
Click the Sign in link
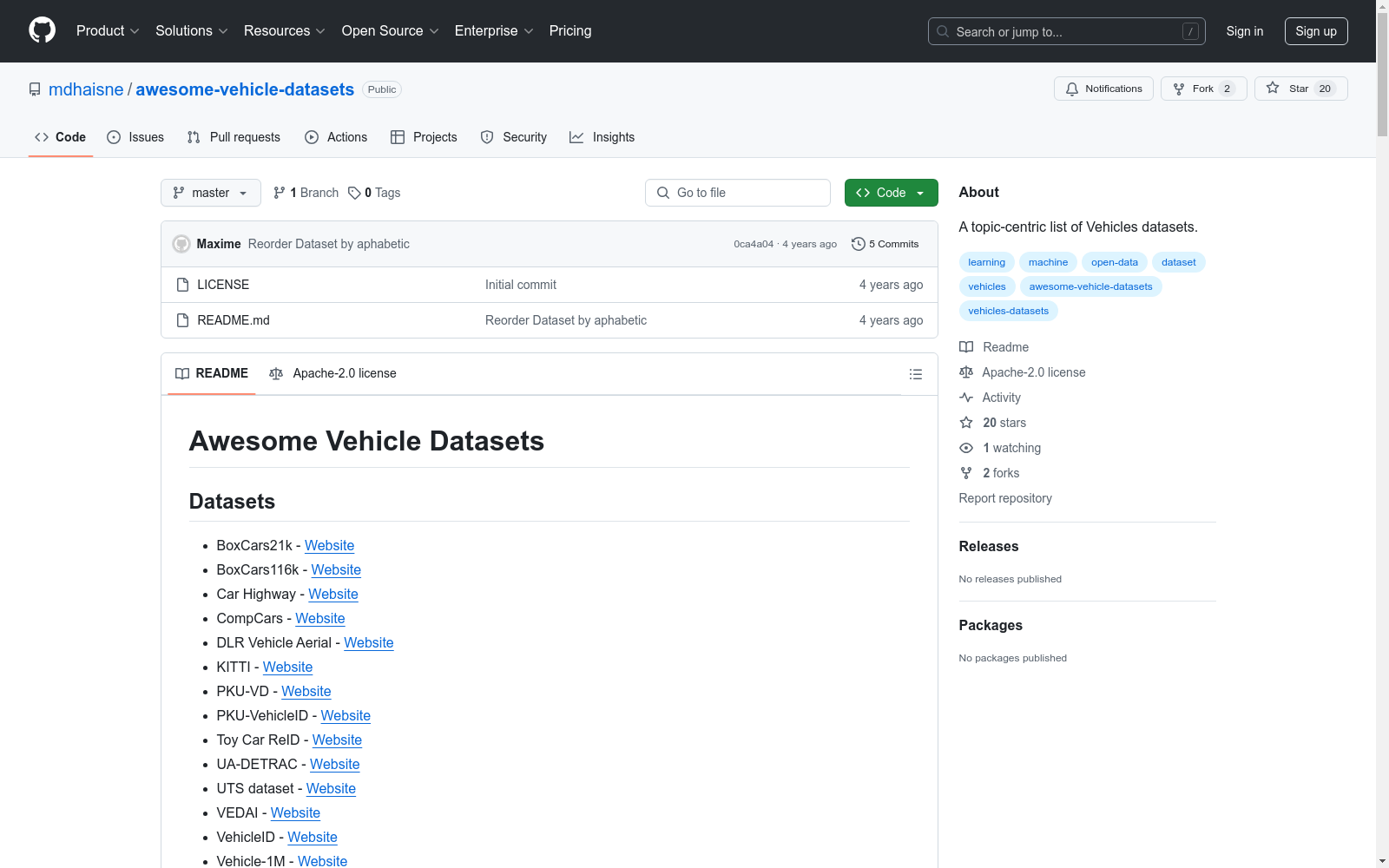point(1245,31)
